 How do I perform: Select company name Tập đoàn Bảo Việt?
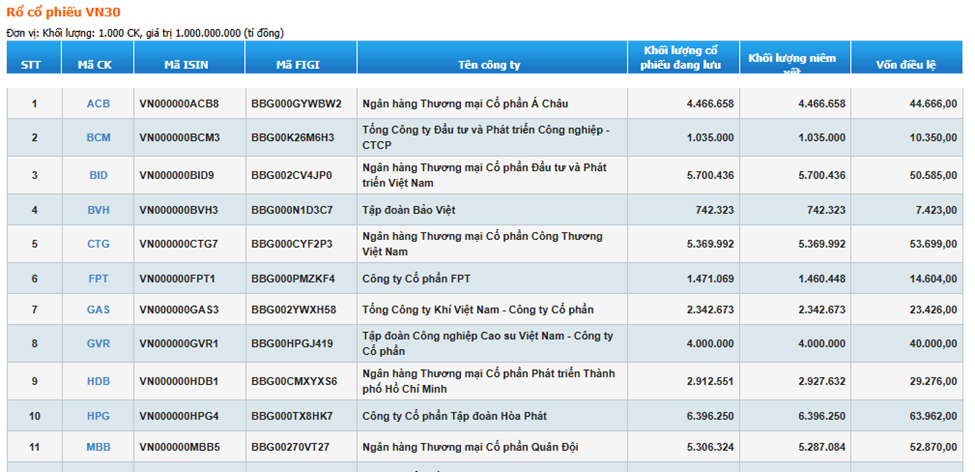(x=409, y=210)
